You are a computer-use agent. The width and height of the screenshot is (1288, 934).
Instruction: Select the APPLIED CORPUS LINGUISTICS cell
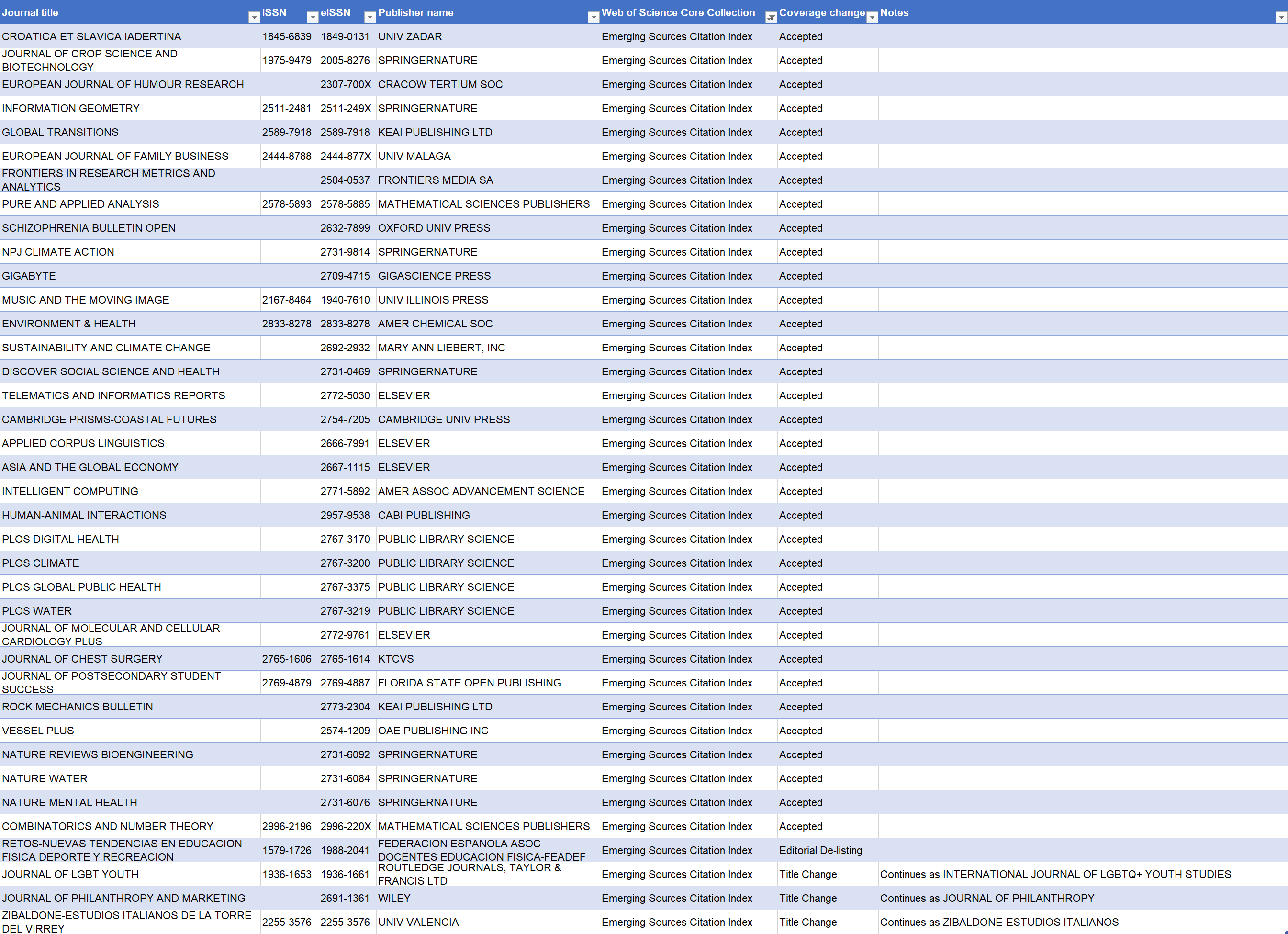(130, 443)
